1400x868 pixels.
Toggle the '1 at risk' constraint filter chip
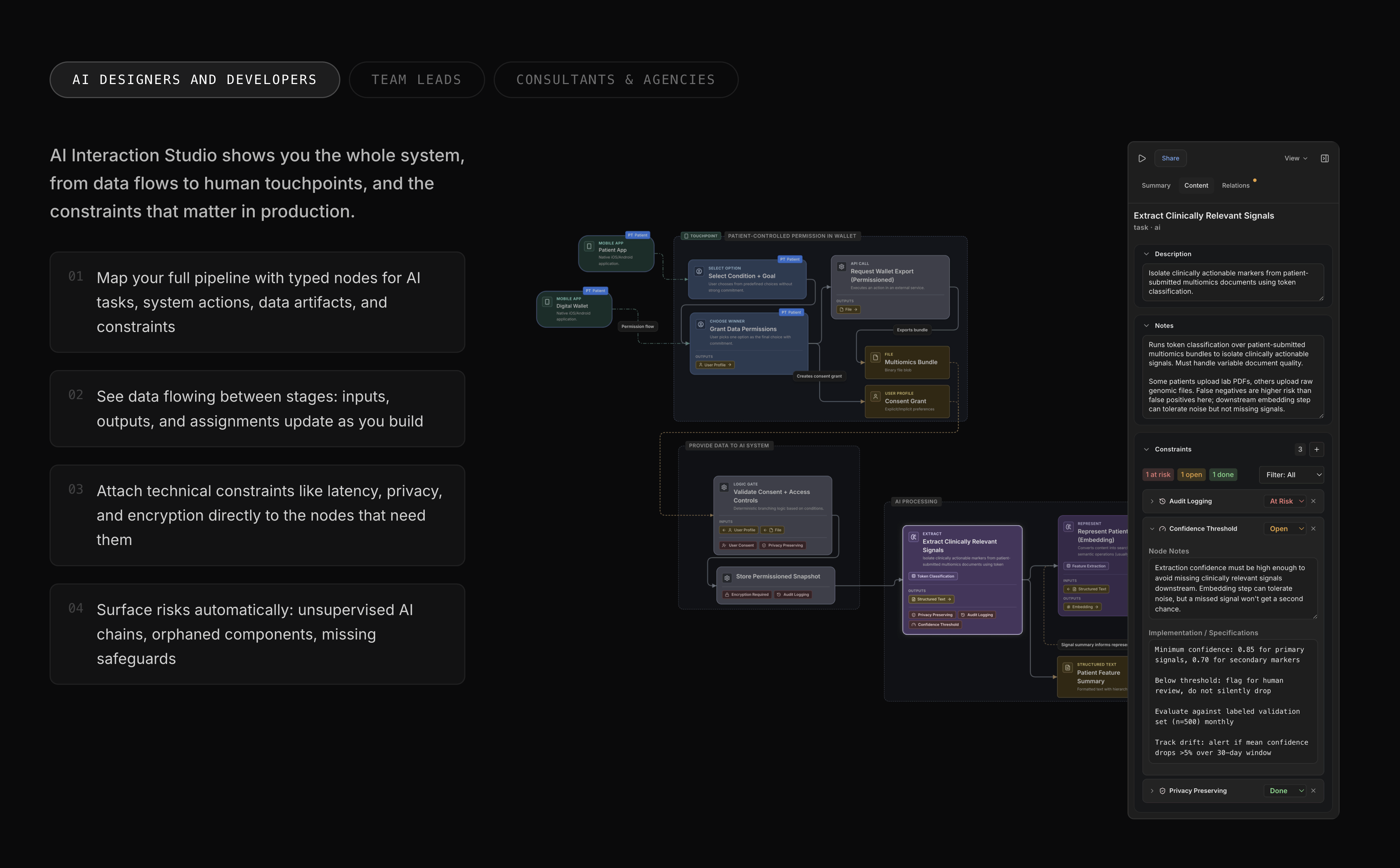[1158, 474]
